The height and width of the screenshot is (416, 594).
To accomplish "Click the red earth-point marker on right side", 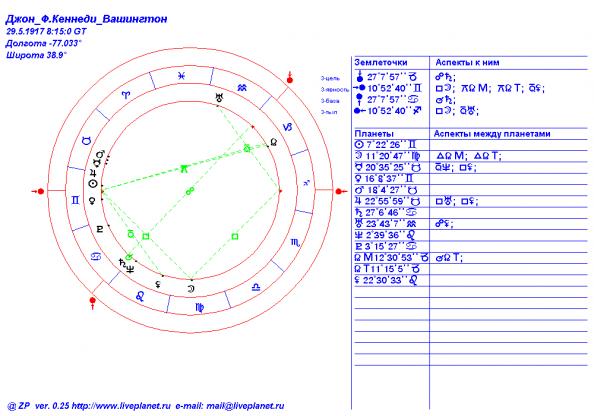I will [341, 191].
